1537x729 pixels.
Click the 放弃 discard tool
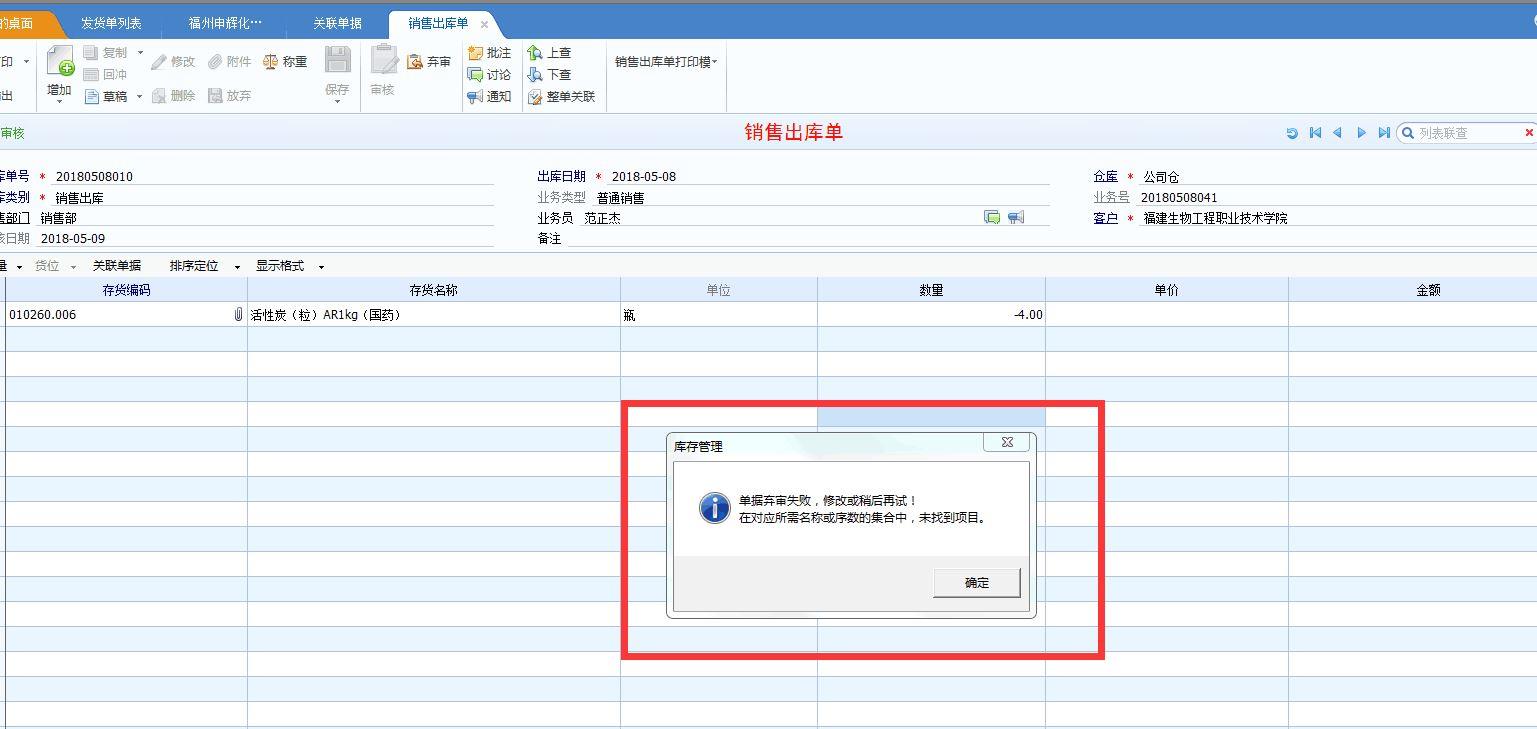click(x=230, y=95)
